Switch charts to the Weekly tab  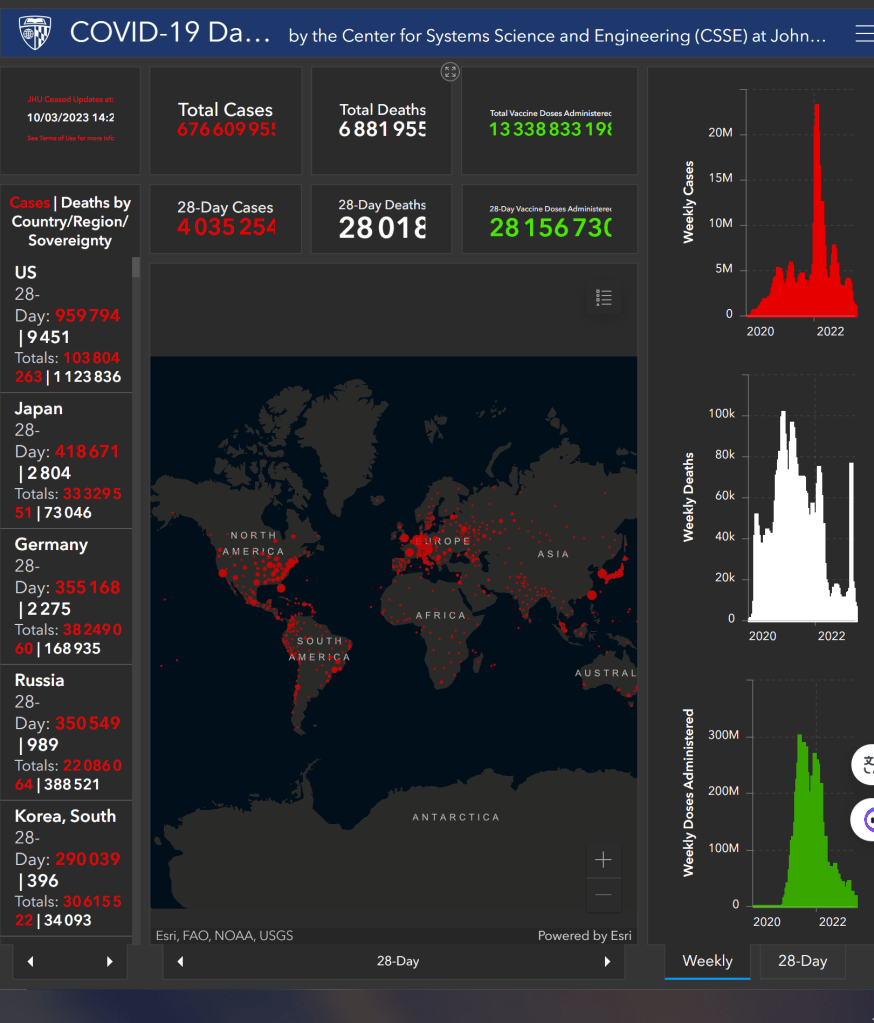tap(707, 961)
